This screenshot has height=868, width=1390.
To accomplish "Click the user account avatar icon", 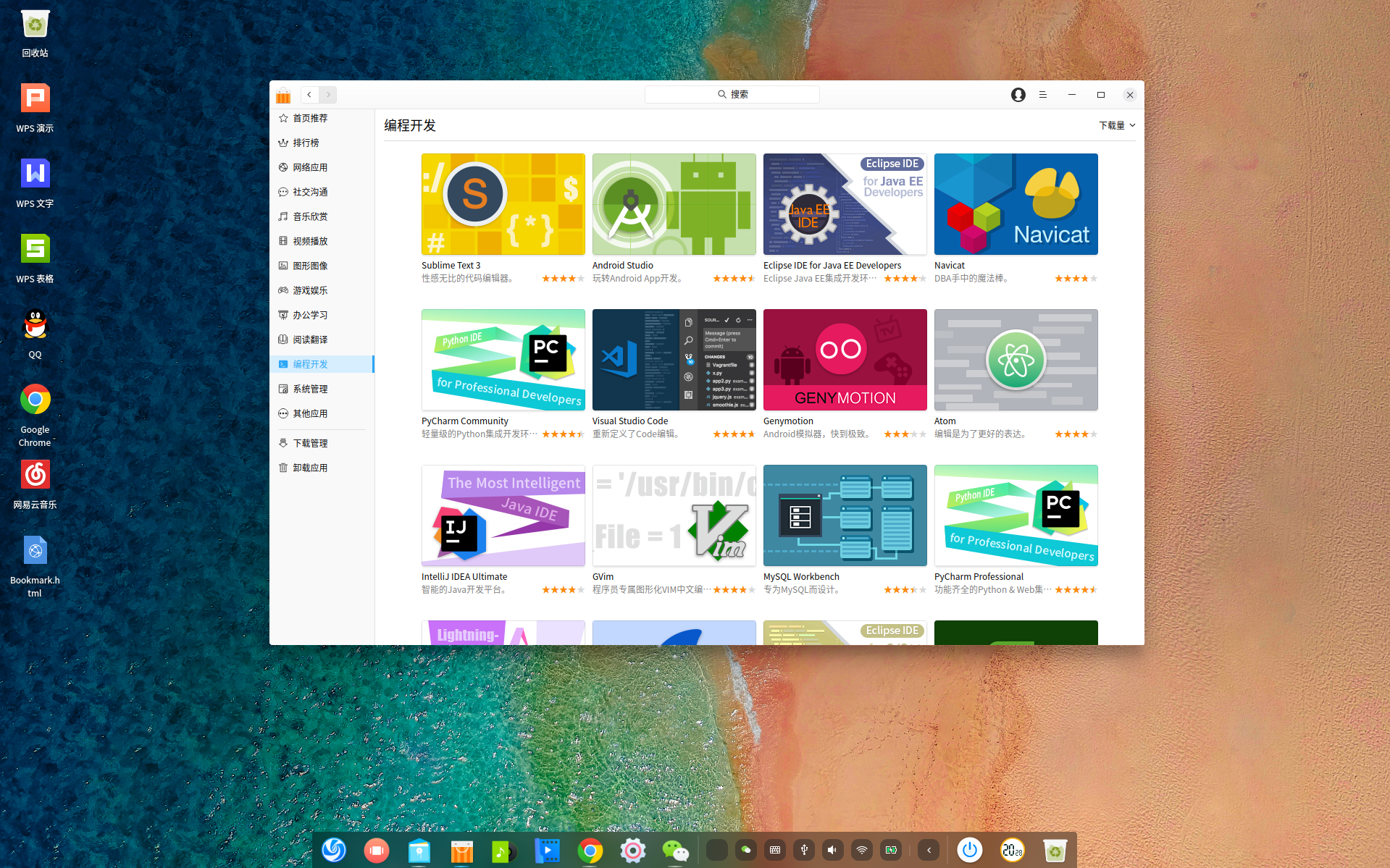I will (1018, 95).
